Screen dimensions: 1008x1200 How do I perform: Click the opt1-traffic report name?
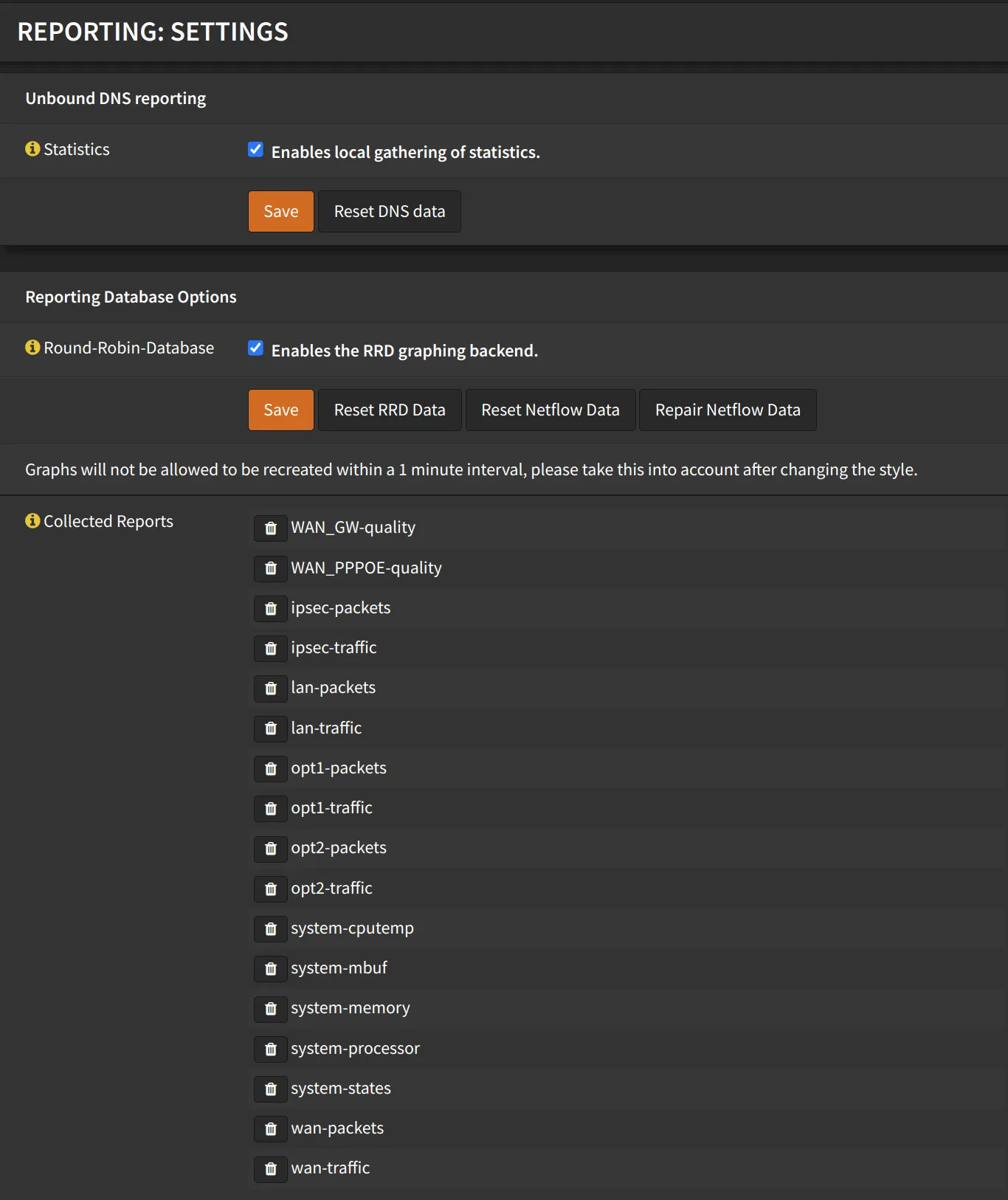pyautogui.click(x=331, y=808)
